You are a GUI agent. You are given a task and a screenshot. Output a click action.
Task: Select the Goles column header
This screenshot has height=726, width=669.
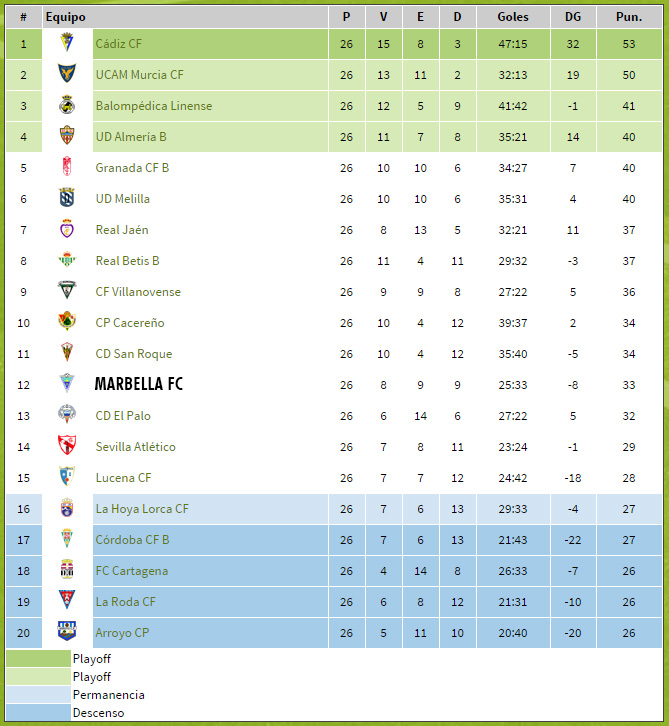click(513, 17)
